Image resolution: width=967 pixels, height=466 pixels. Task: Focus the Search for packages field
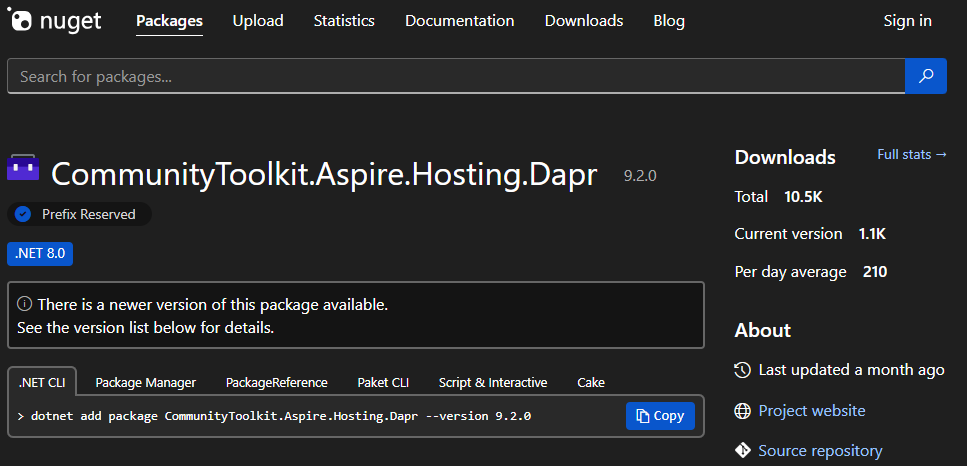tap(456, 76)
